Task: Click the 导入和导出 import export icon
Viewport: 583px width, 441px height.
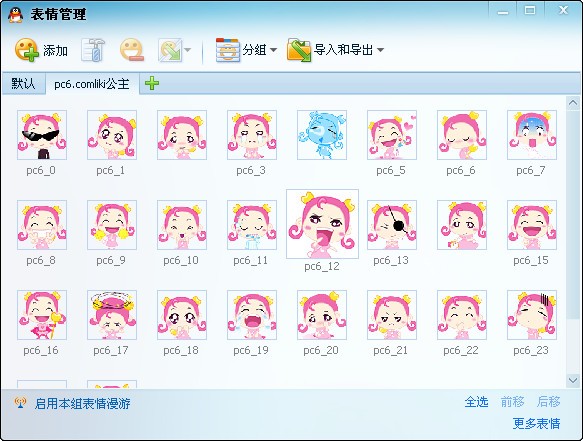Action: 299,50
